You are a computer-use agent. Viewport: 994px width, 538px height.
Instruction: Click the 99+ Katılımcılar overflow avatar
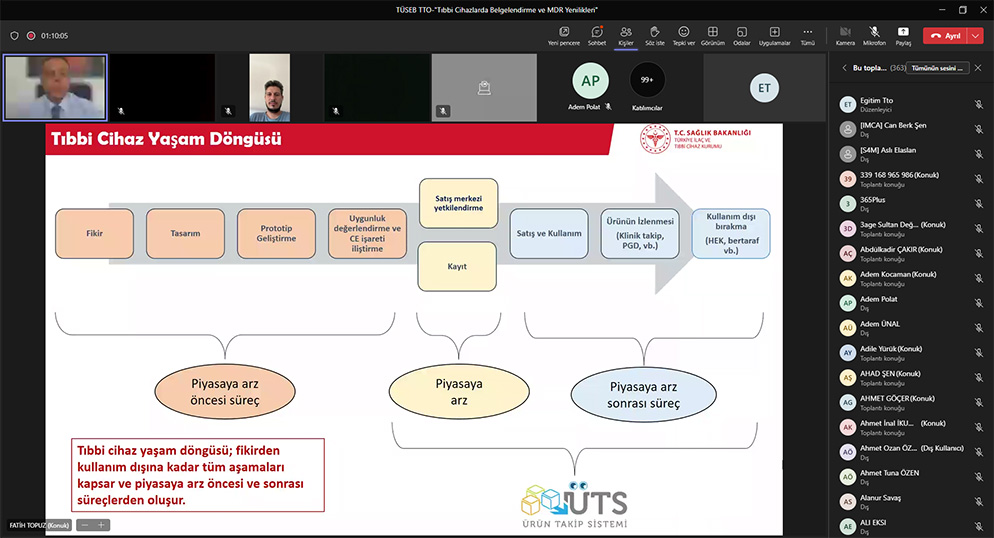pyautogui.click(x=647, y=80)
